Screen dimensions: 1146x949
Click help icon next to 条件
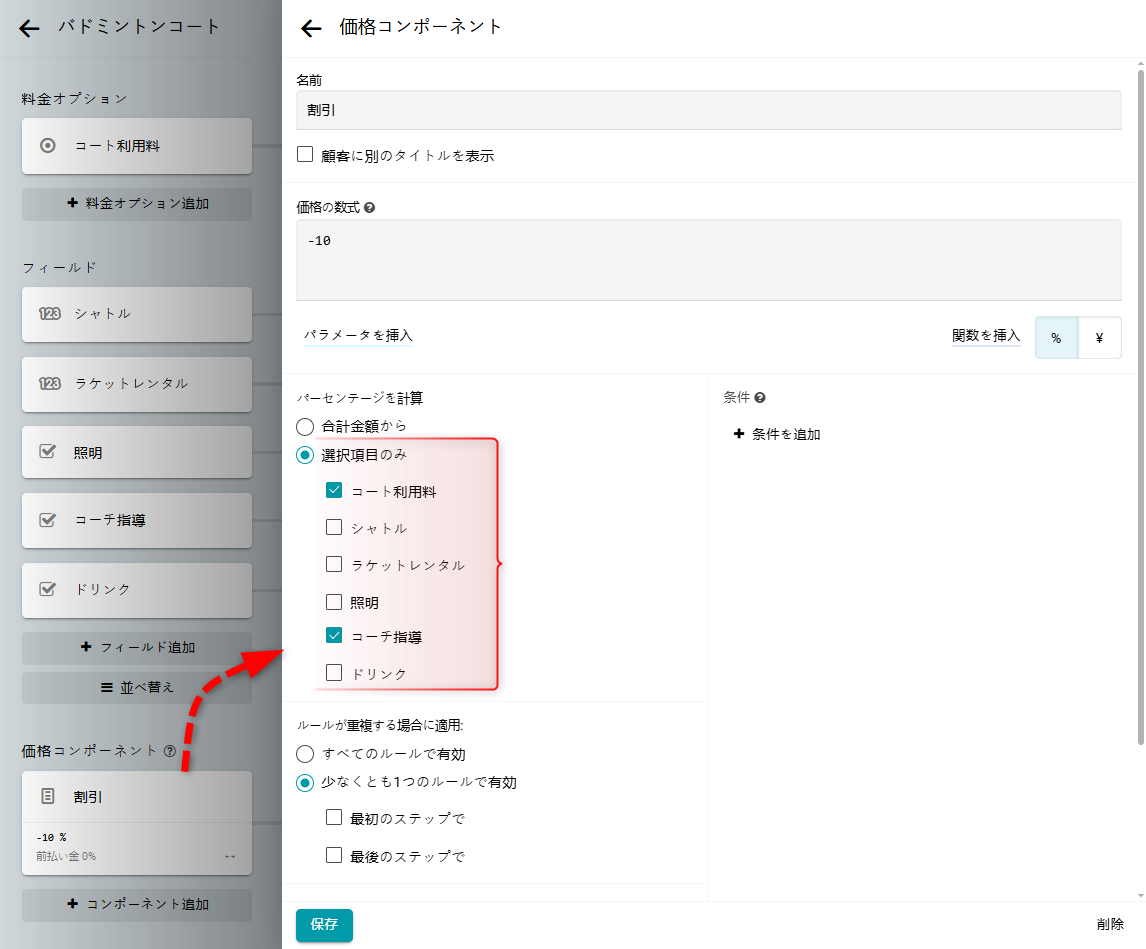pos(760,398)
